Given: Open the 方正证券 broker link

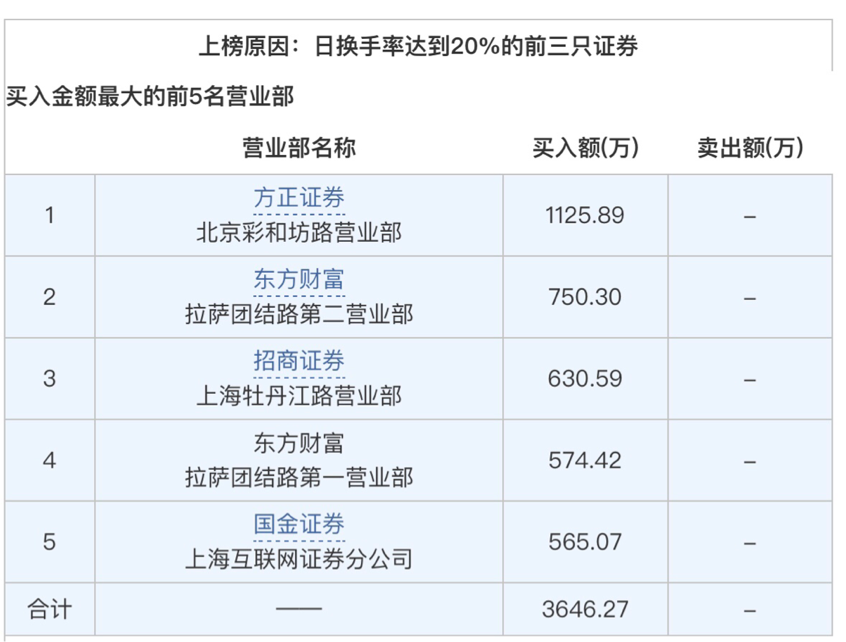Looking at the screenshot, I should point(299,197).
